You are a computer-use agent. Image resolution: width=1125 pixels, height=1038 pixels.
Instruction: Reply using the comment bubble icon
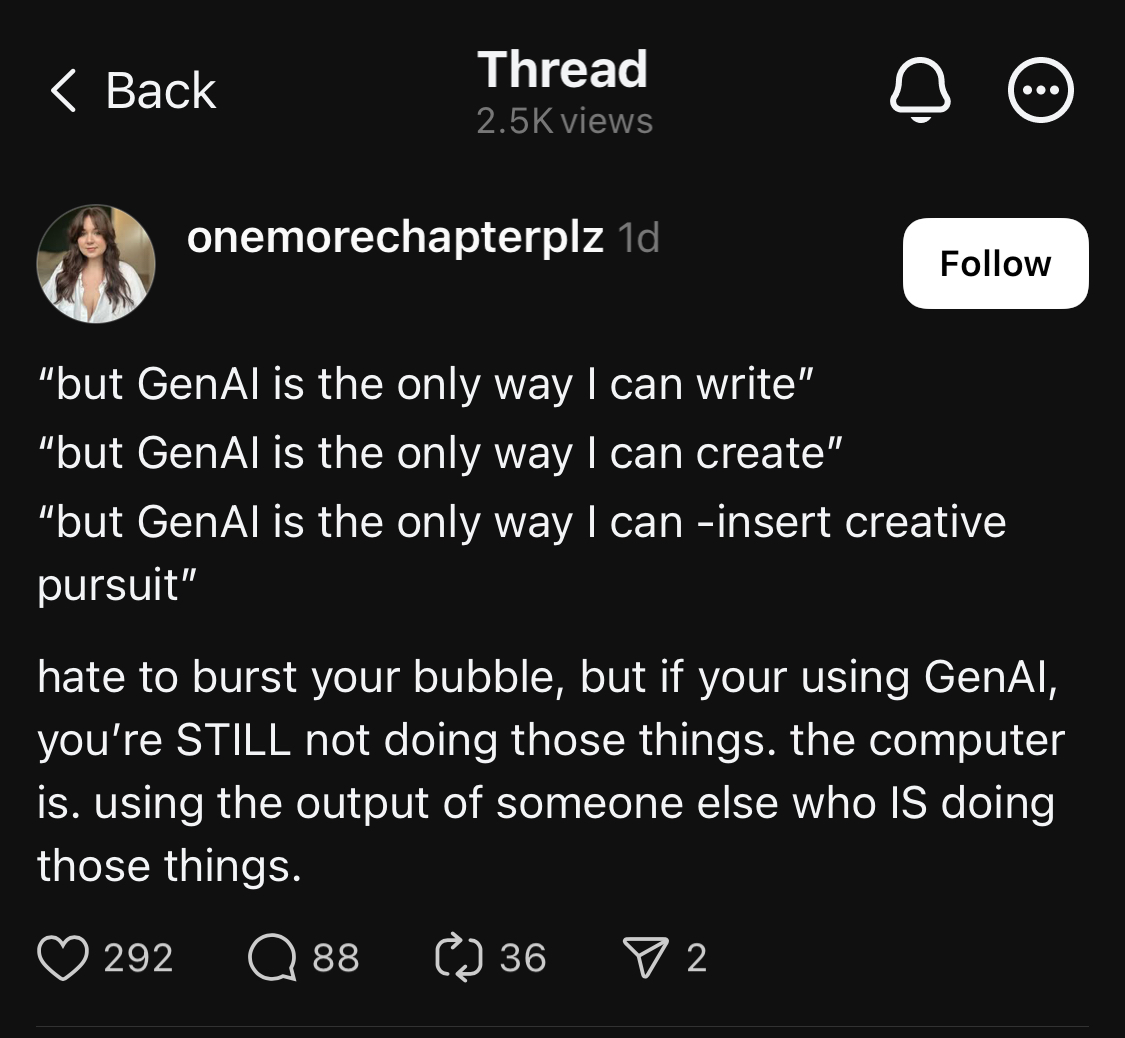(x=272, y=957)
